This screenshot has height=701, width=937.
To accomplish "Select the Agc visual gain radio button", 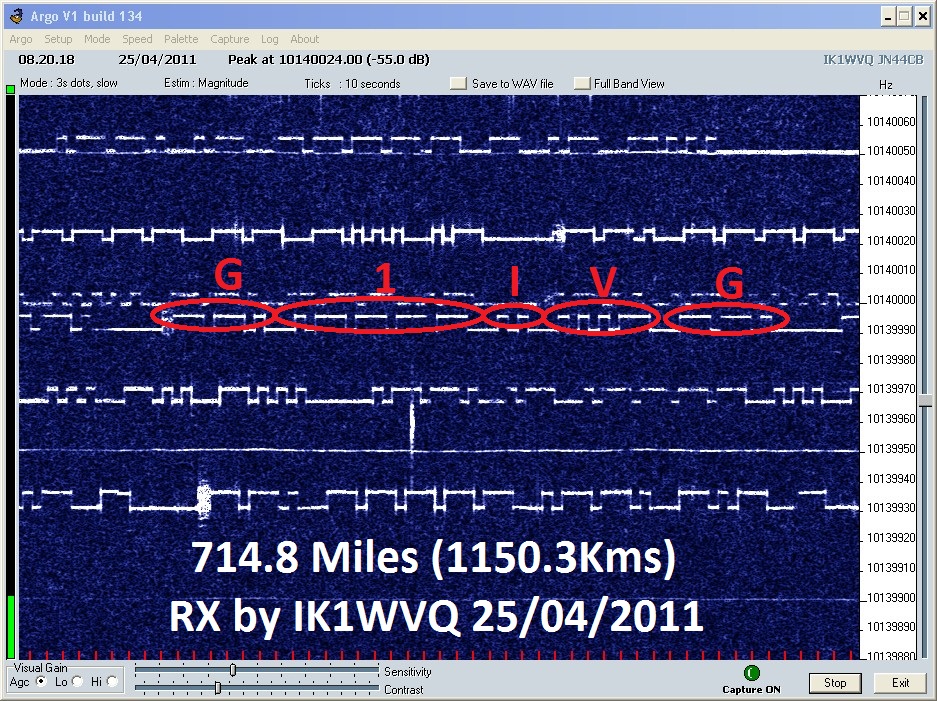I will coord(41,682).
